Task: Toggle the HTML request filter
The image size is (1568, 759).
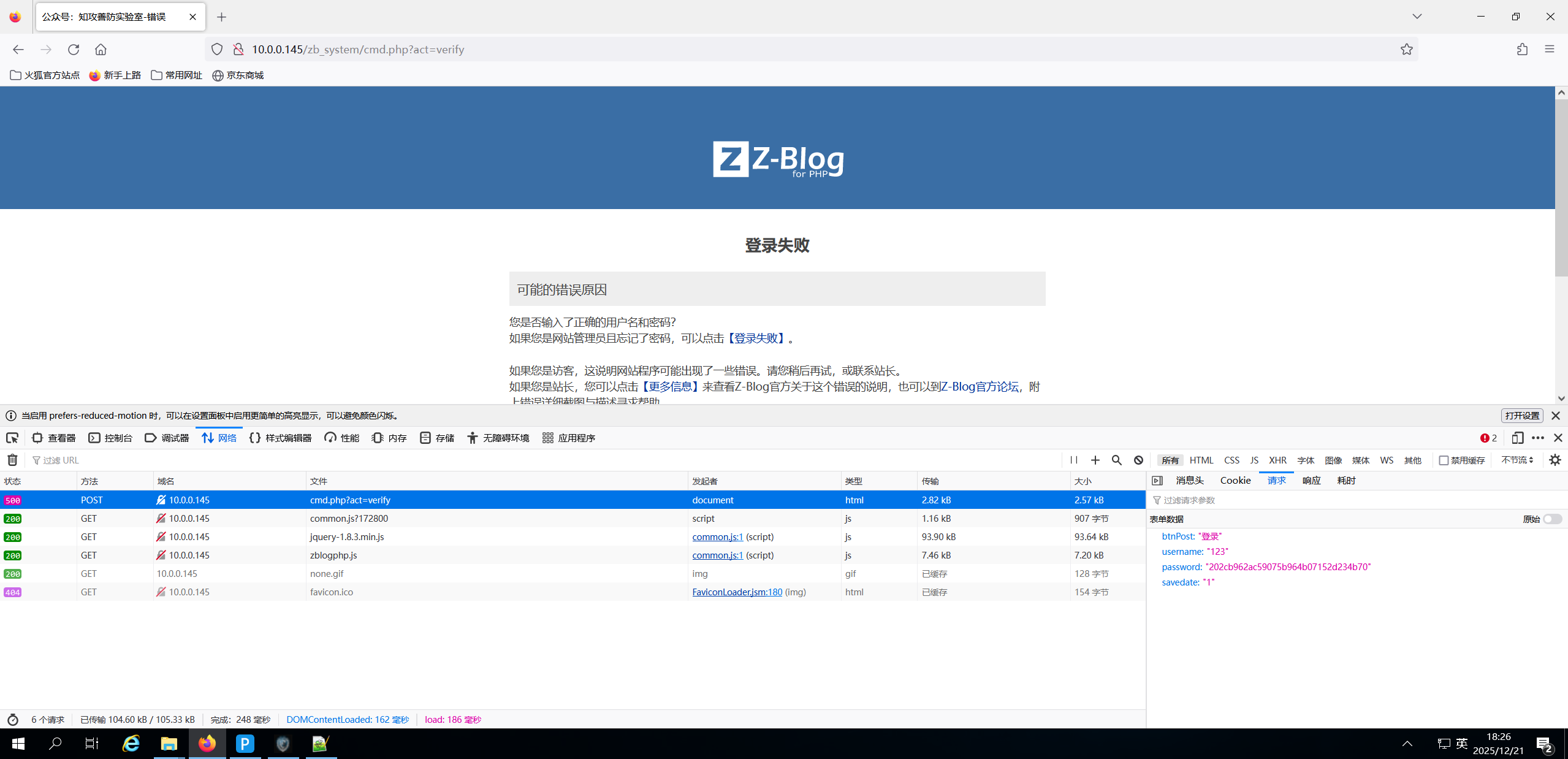Action: point(1201,460)
